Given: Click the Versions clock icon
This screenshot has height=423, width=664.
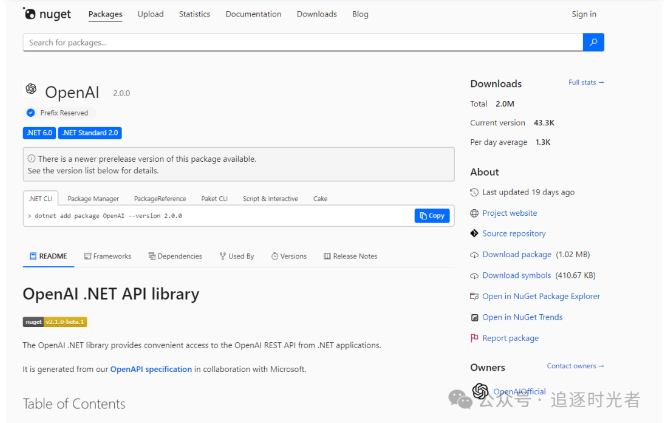Looking at the screenshot, I should coord(274,256).
